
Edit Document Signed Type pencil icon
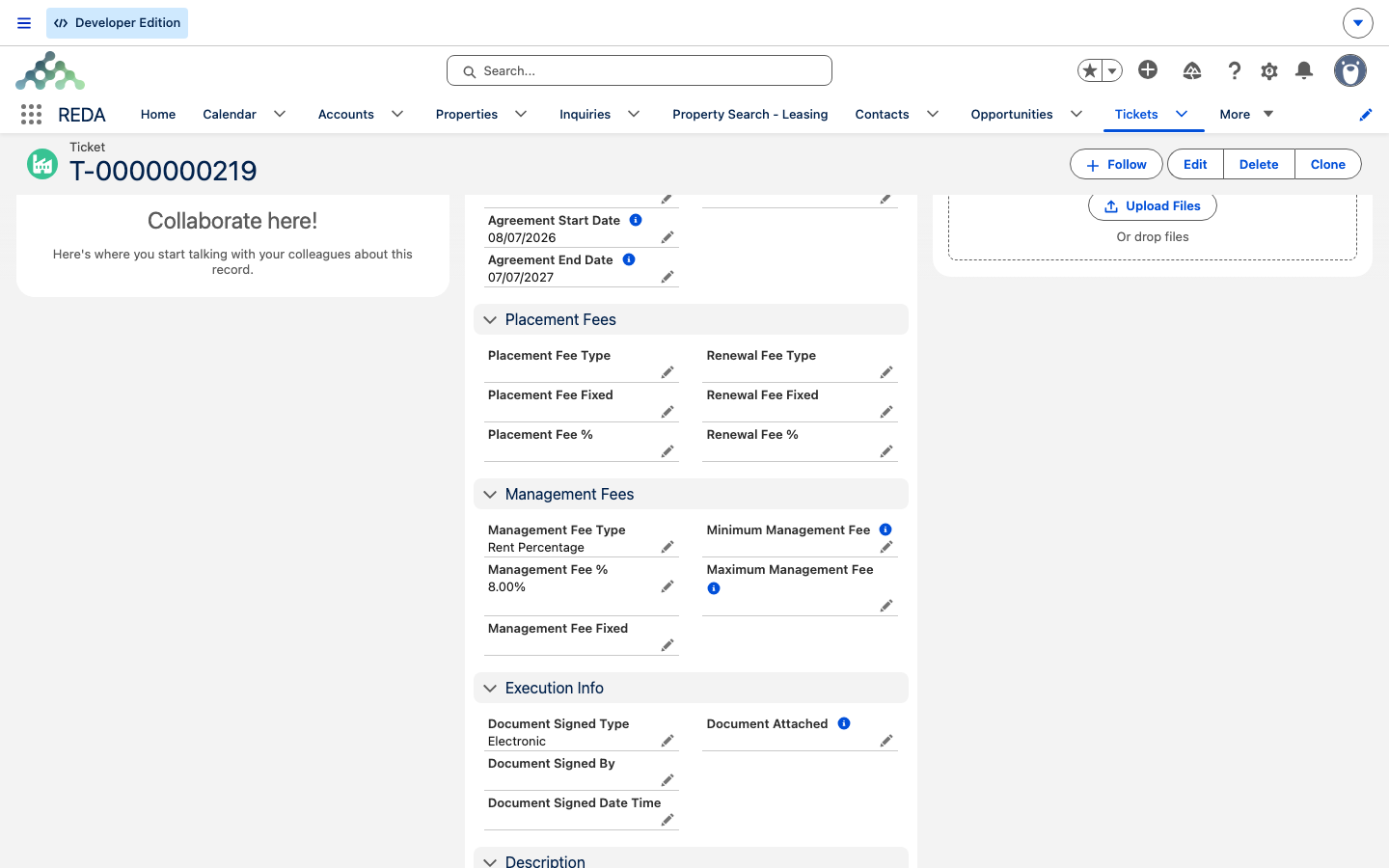(667, 741)
